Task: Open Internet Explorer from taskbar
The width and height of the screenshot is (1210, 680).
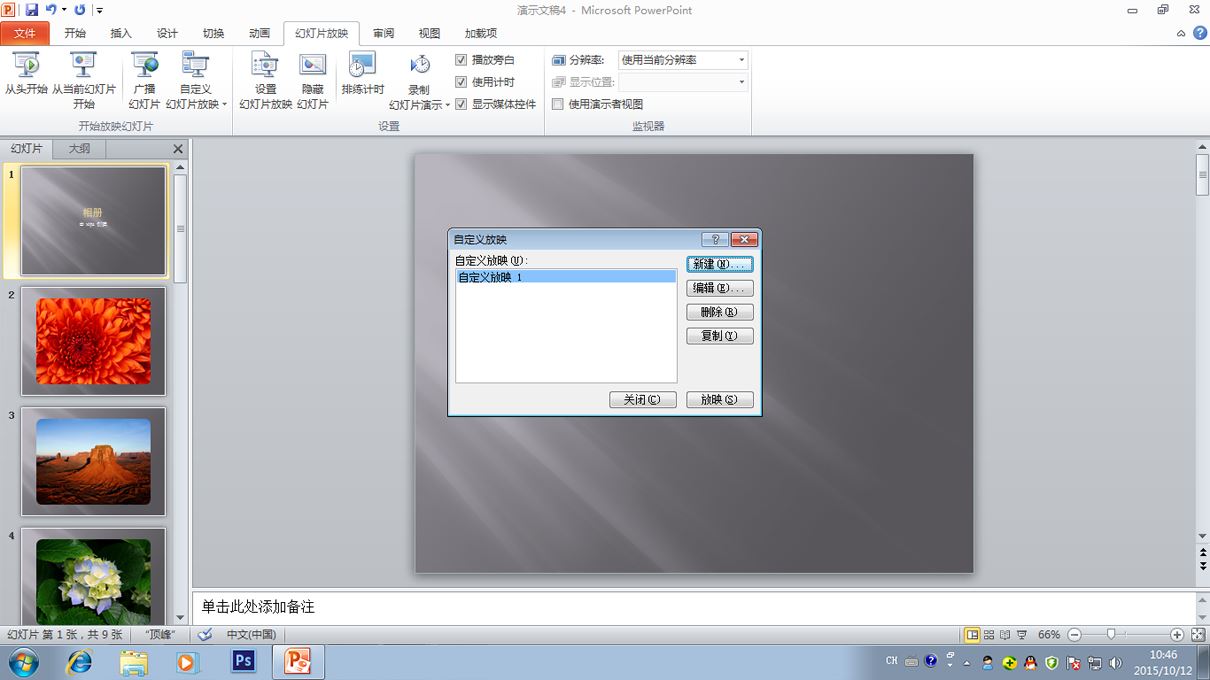Action: (x=79, y=661)
